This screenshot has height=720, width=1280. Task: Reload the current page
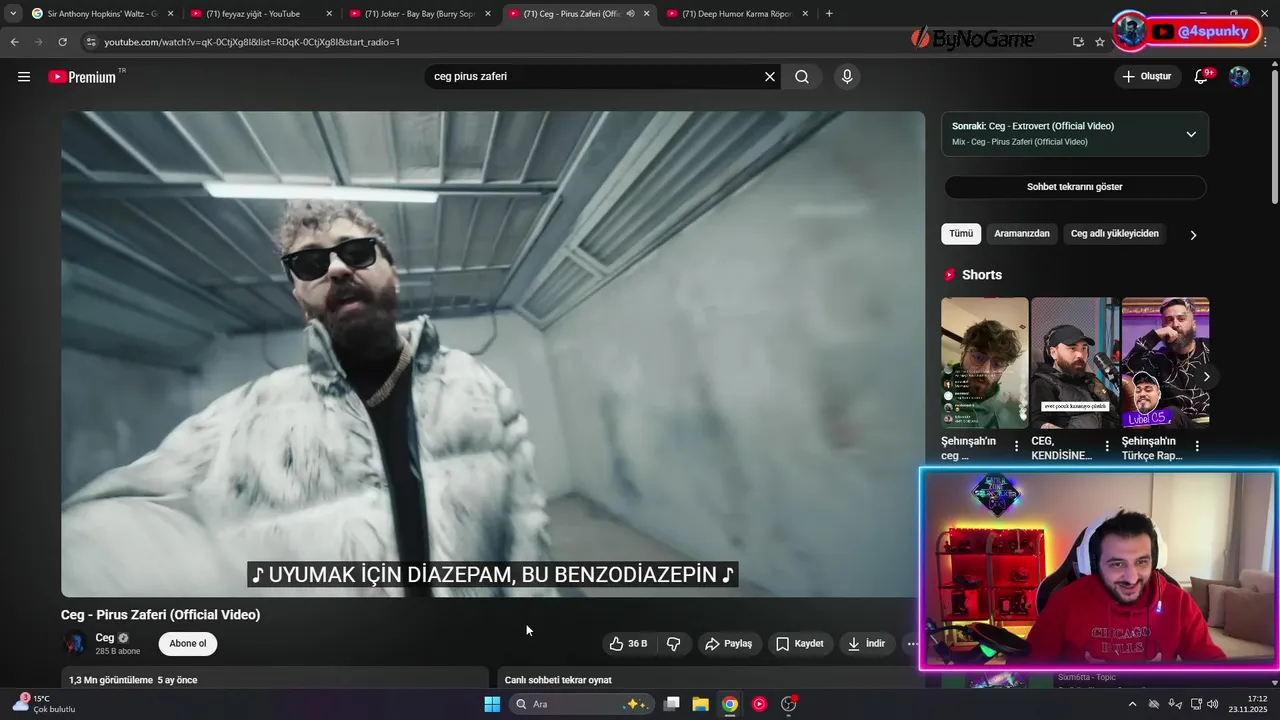[62, 42]
